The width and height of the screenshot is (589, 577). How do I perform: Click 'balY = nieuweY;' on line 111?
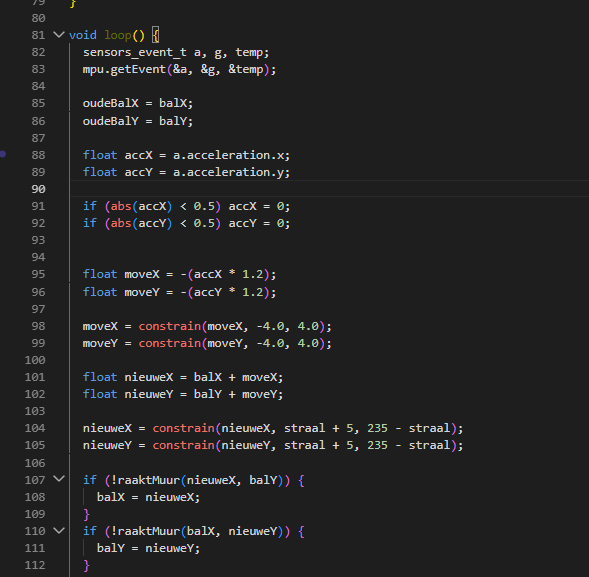pos(148,548)
